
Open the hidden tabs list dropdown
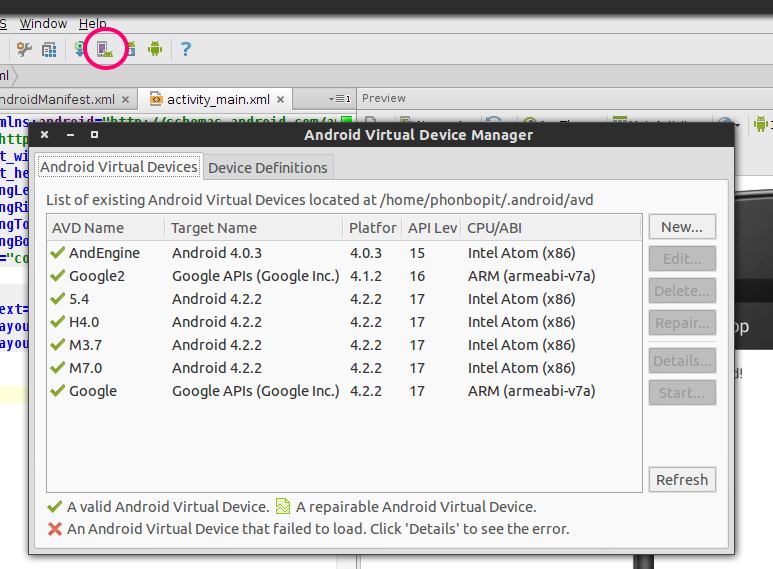[340, 99]
